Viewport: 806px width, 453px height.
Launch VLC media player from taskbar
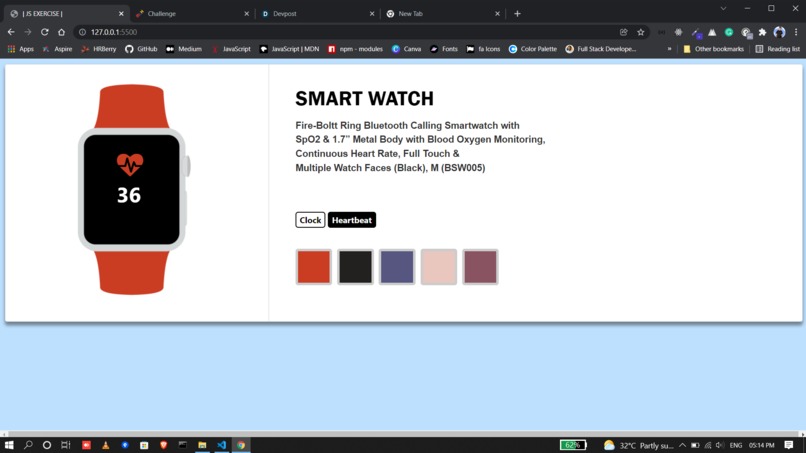point(105,445)
